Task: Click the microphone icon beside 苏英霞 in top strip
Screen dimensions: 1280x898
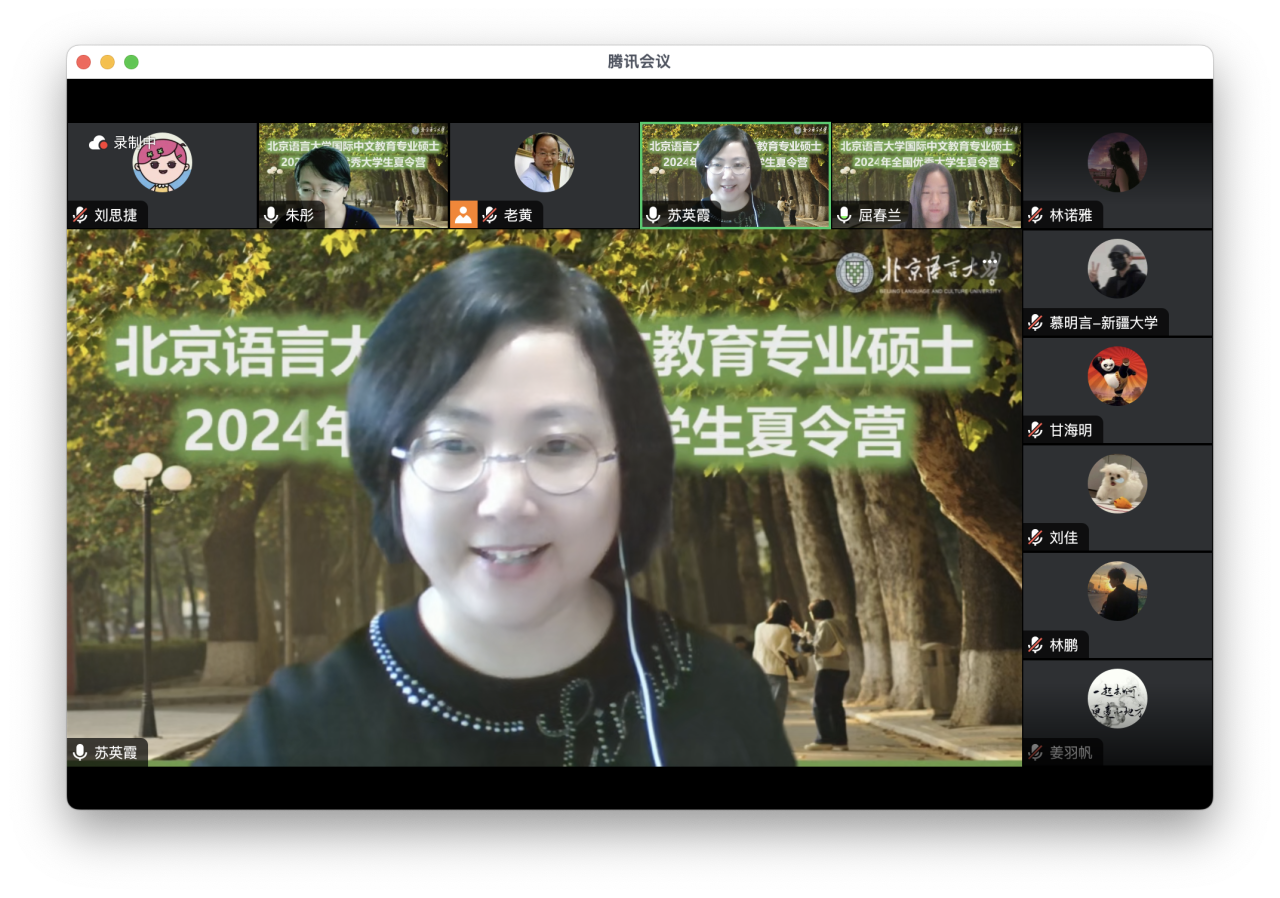Action: [654, 215]
